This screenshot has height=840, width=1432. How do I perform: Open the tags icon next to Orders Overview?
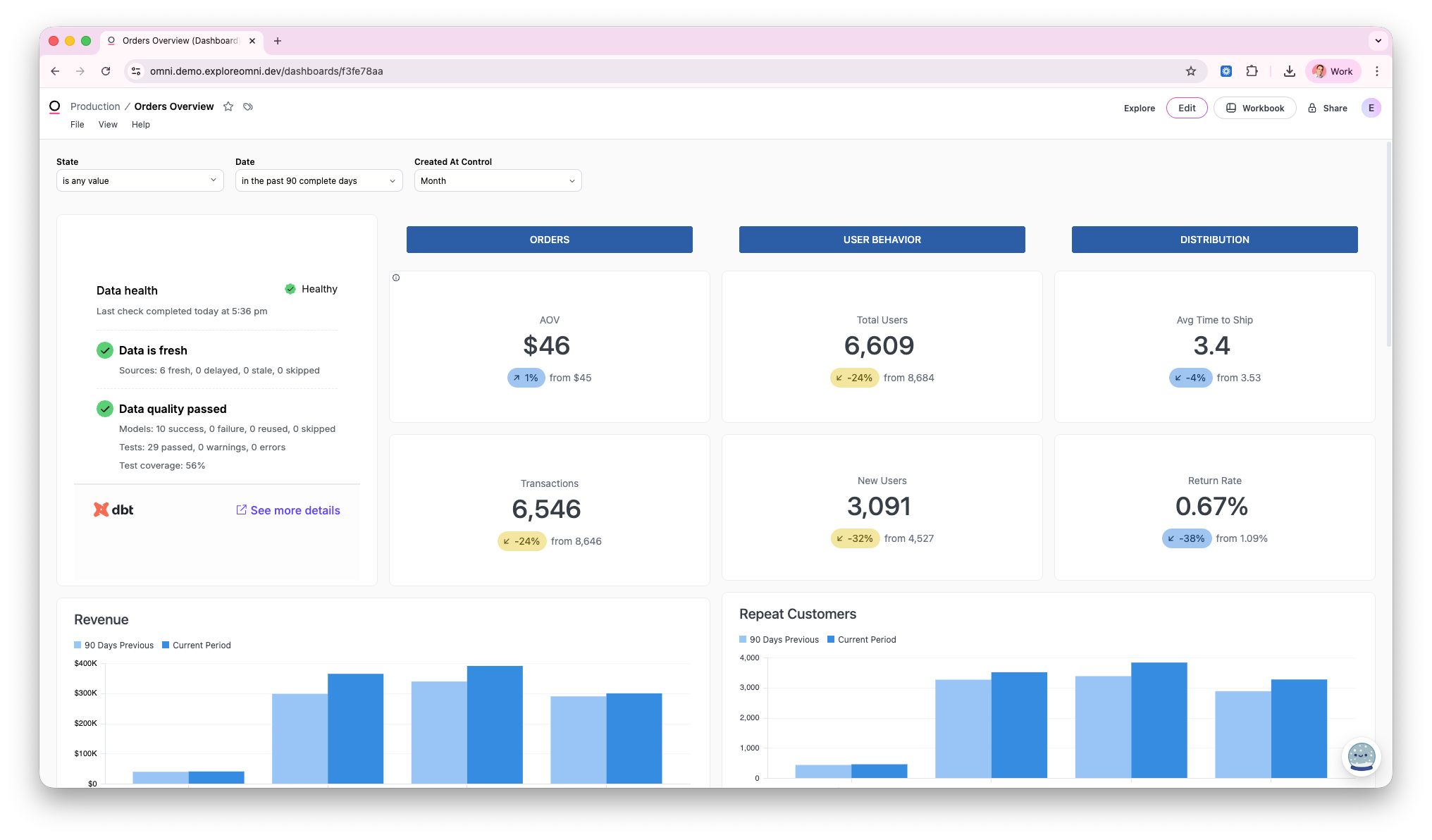coord(248,106)
